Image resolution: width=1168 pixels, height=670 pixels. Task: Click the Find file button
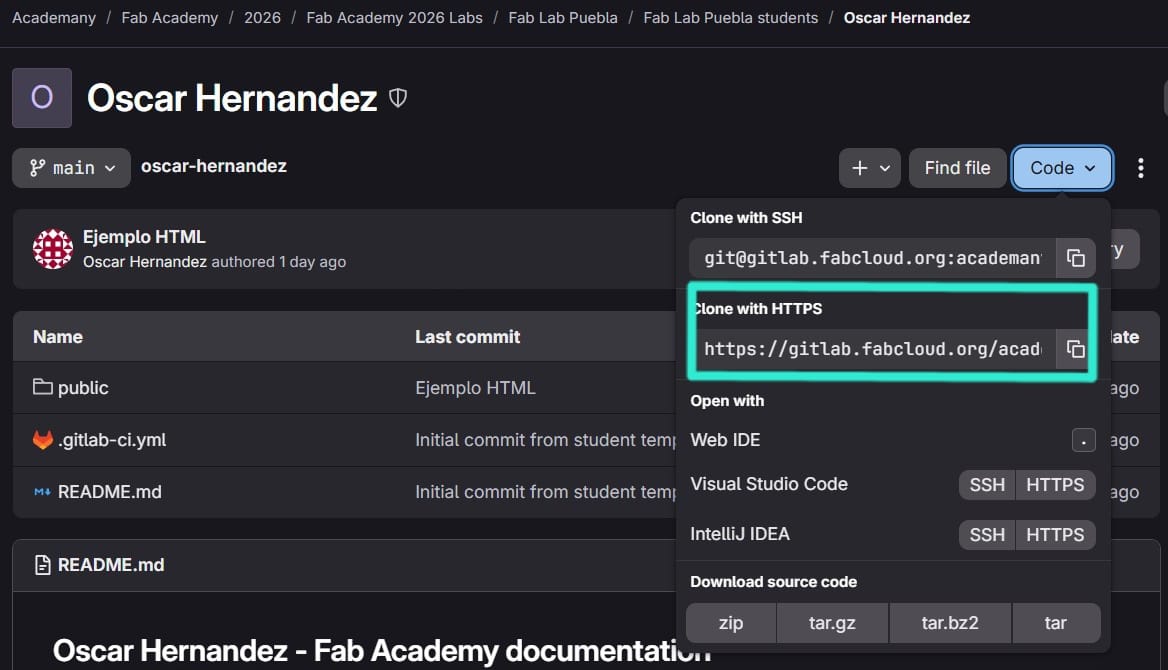coord(957,168)
